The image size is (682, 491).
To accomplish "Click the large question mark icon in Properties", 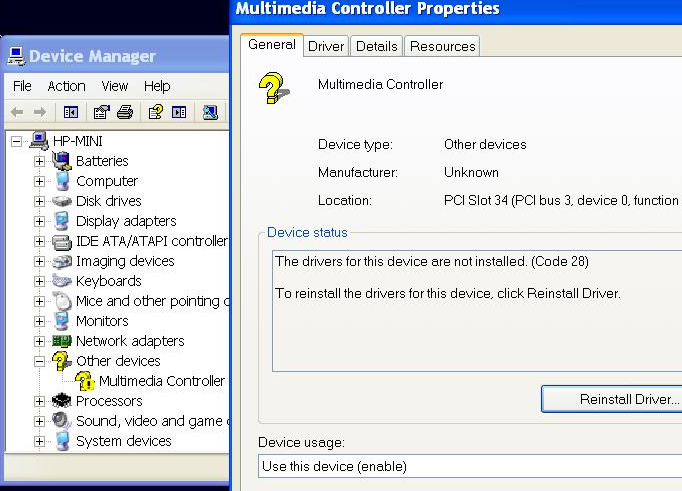I will 274,88.
